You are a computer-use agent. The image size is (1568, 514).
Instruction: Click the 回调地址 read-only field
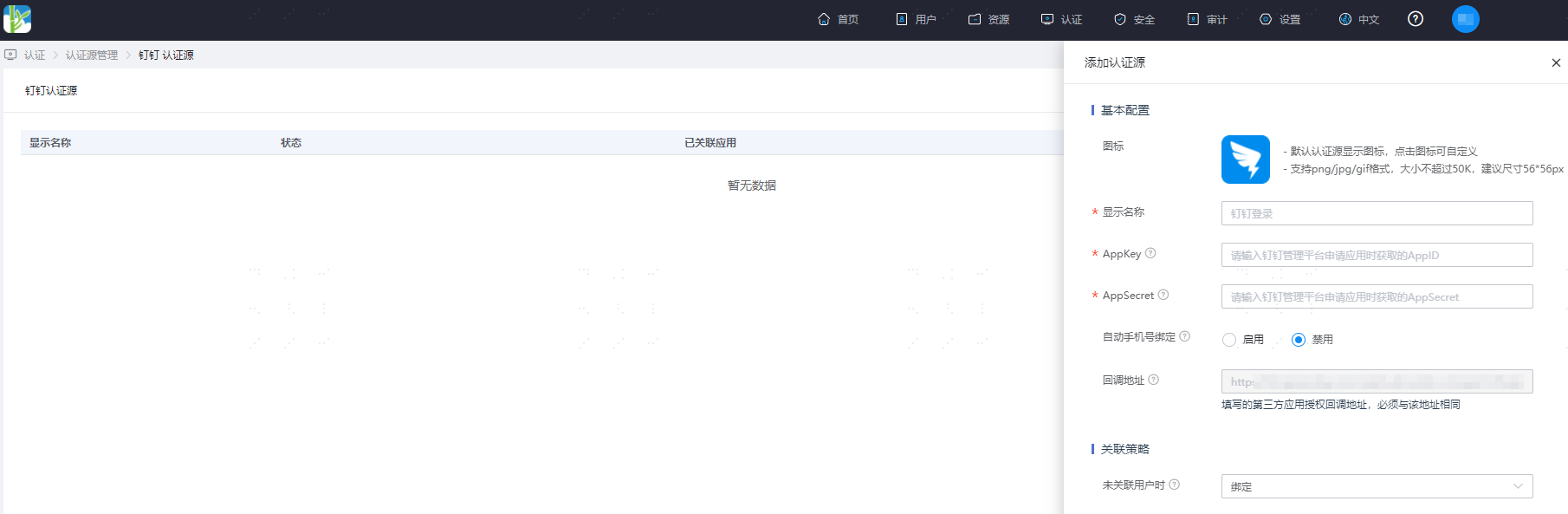click(1377, 381)
